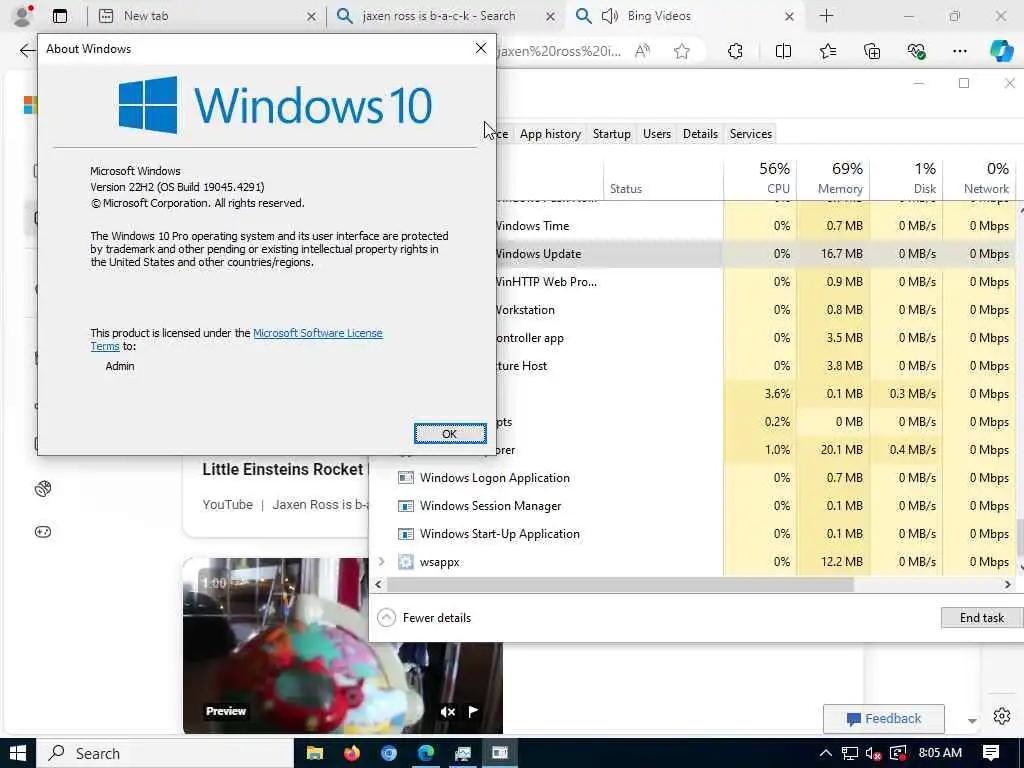Flag the video preview thumbnail

(x=473, y=711)
